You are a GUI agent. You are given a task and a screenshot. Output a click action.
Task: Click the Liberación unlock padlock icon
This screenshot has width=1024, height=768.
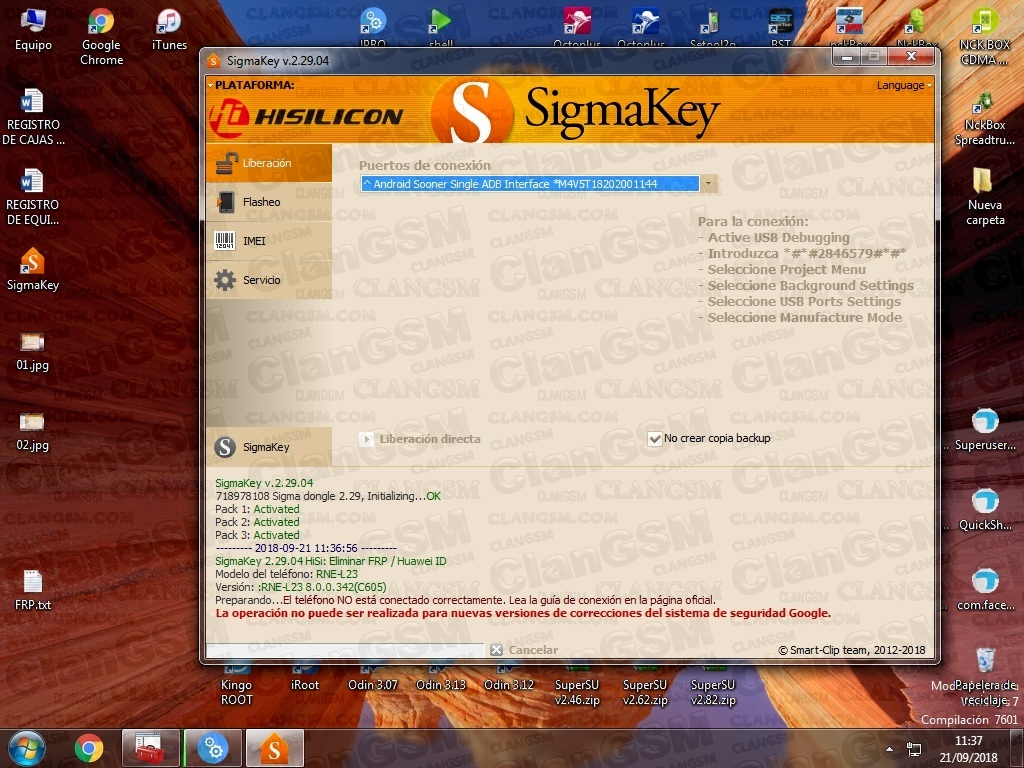pyautogui.click(x=226, y=163)
